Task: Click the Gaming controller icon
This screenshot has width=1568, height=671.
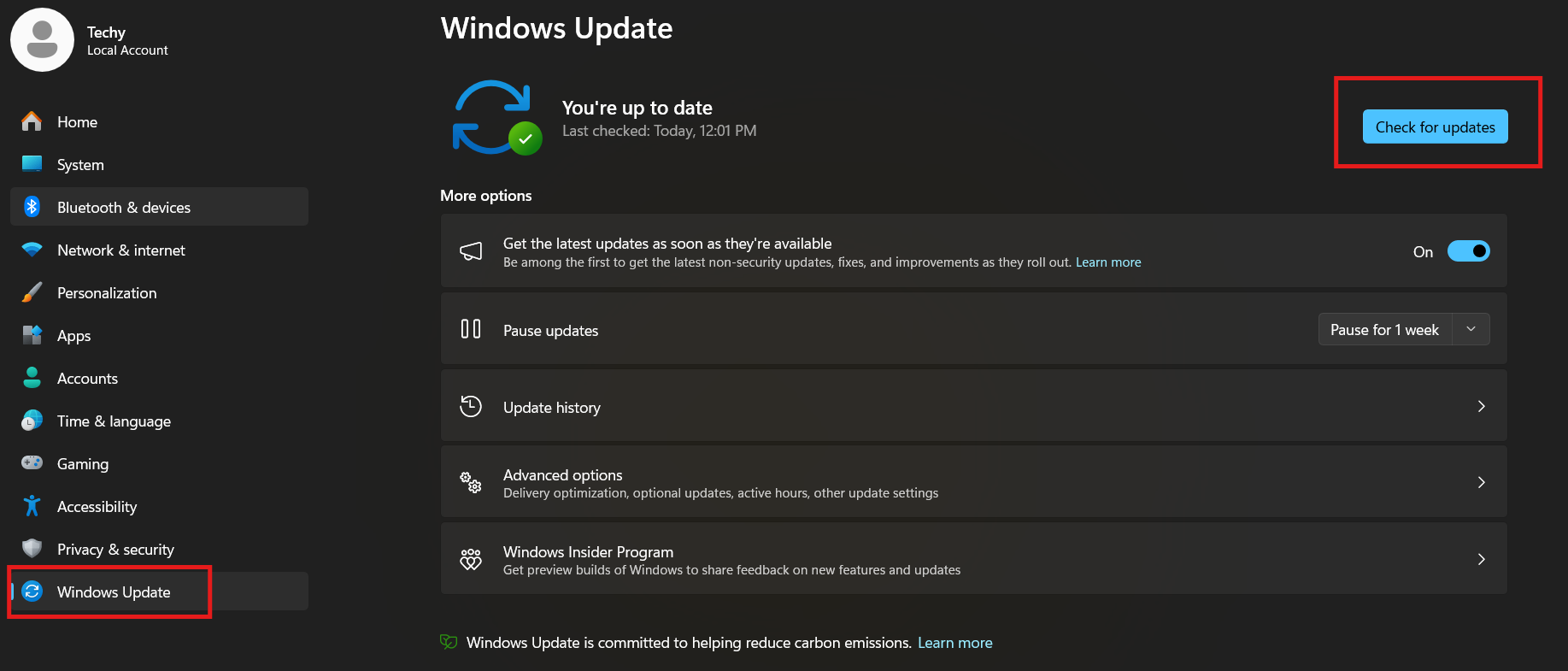Action: [32, 462]
